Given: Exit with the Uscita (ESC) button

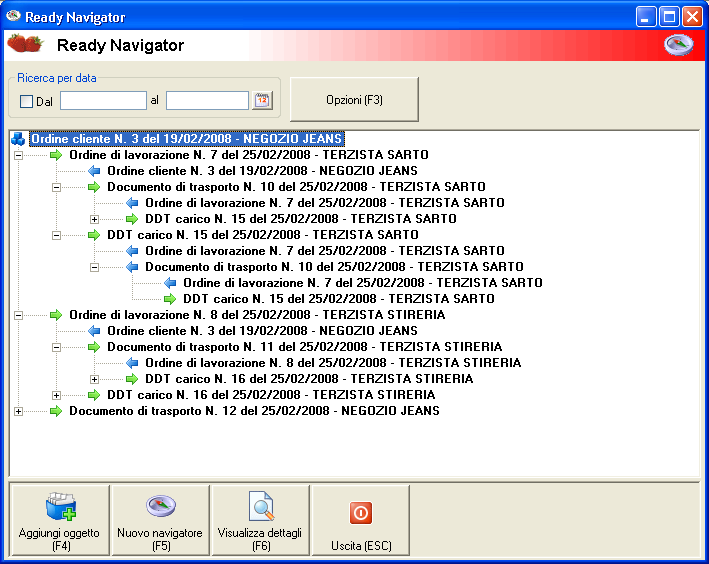Looking at the screenshot, I should coord(361,520).
